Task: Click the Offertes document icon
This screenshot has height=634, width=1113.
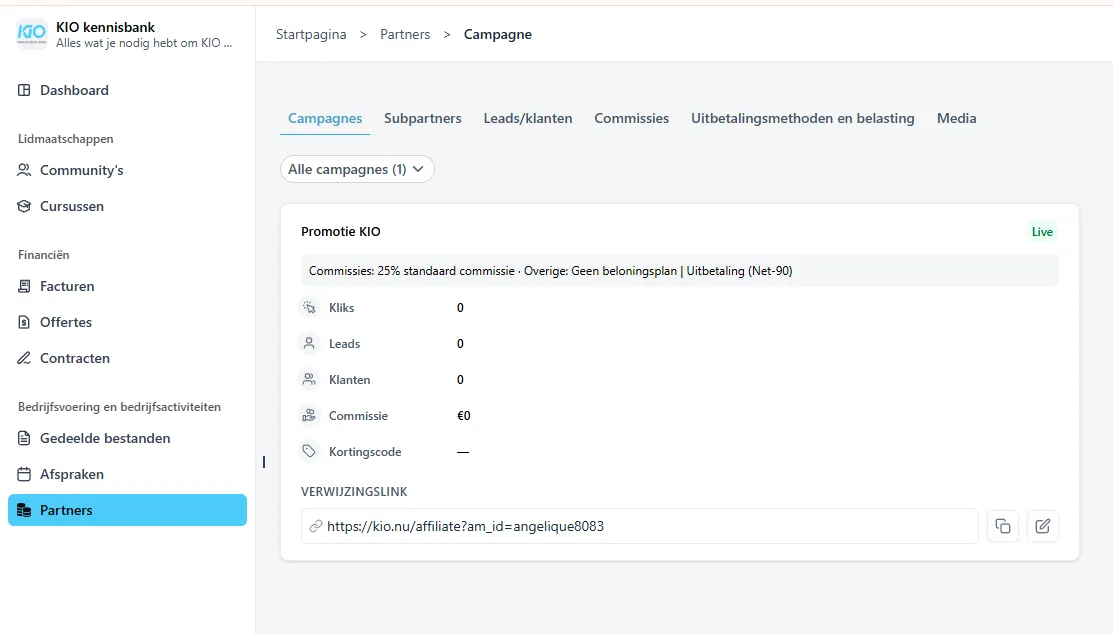Action: click(24, 322)
